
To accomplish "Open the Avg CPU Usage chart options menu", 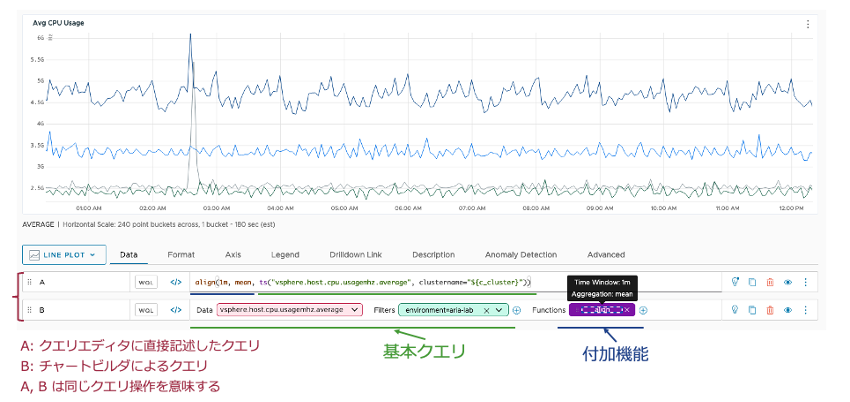I will point(808,24).
